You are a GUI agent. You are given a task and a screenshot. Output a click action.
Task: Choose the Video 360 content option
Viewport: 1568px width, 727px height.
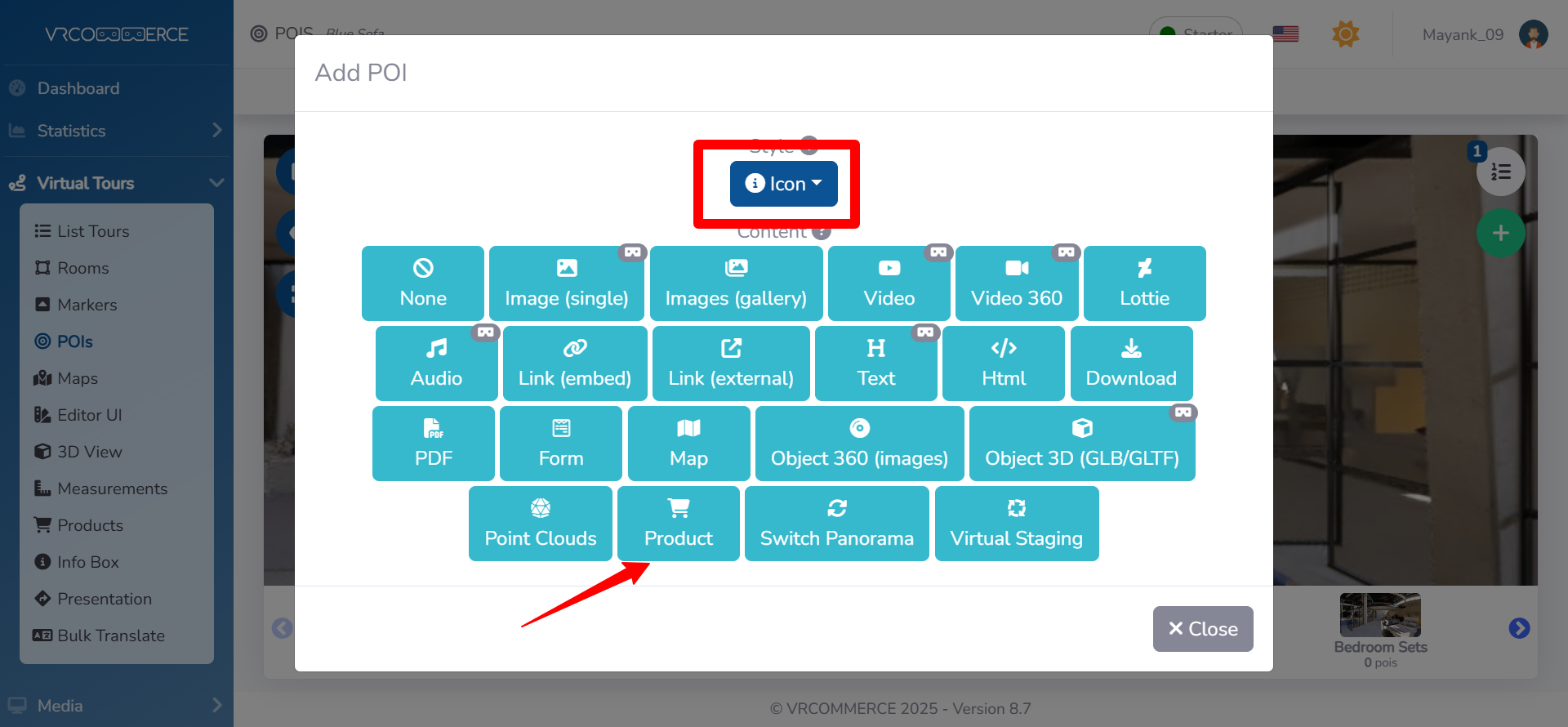1016,283
